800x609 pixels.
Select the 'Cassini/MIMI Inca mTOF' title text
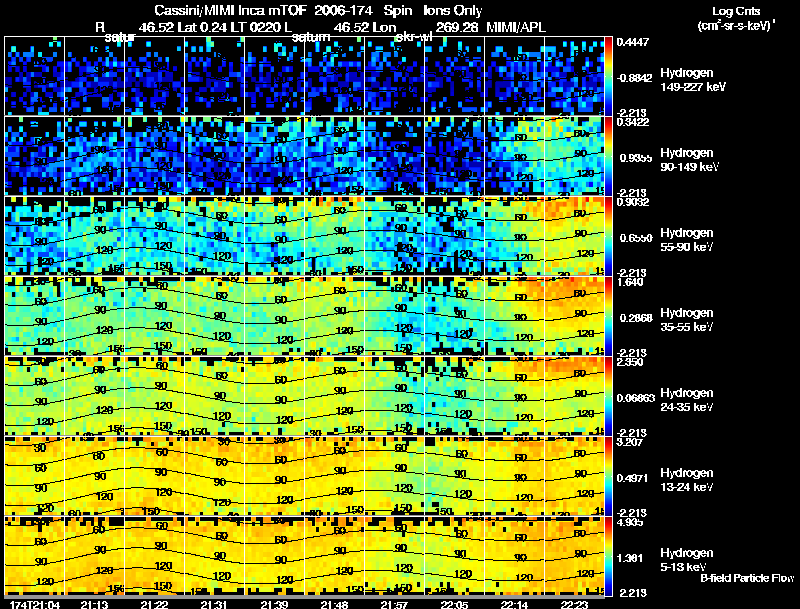[230, 10]
